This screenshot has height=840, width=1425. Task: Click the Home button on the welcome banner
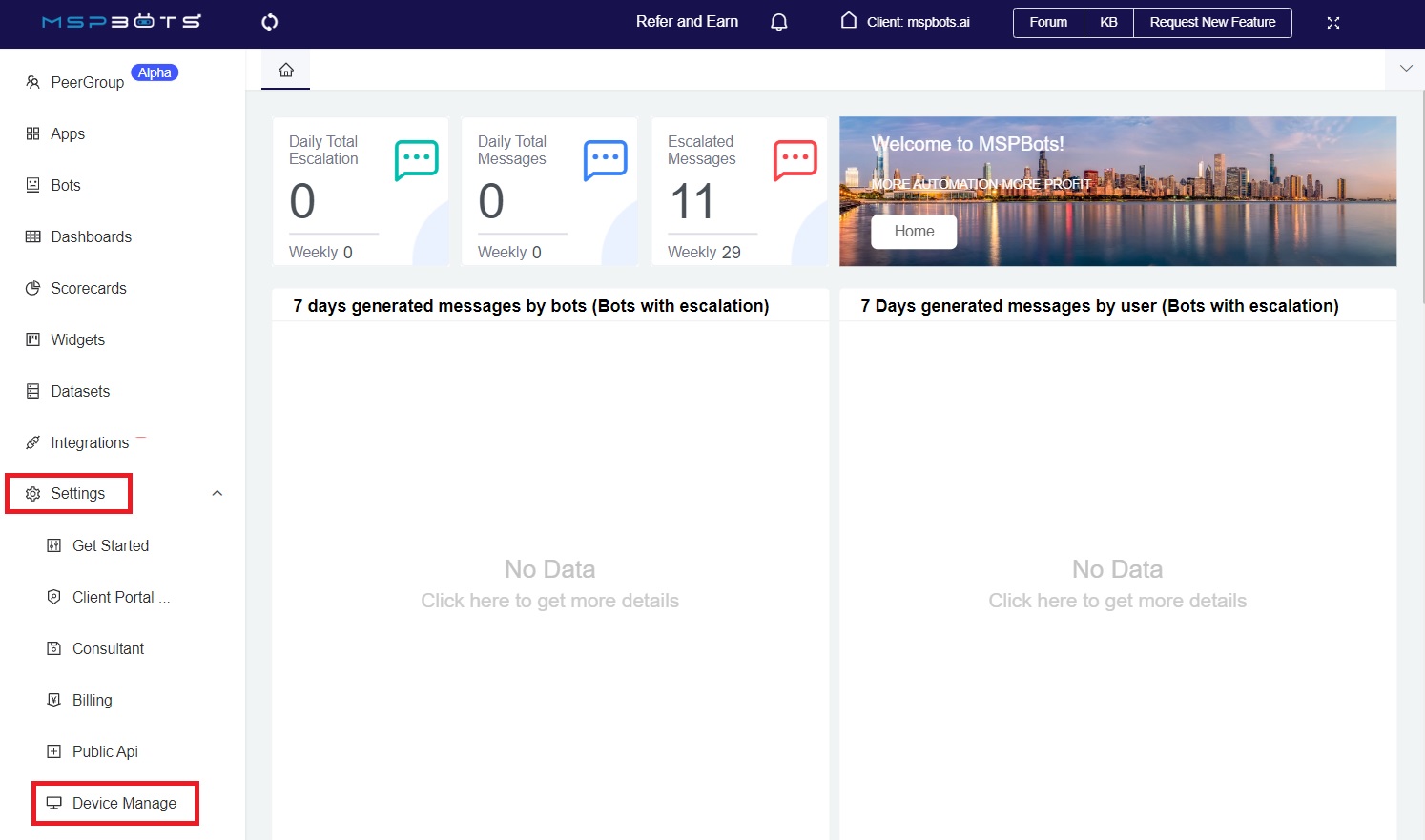click(913, 231)
